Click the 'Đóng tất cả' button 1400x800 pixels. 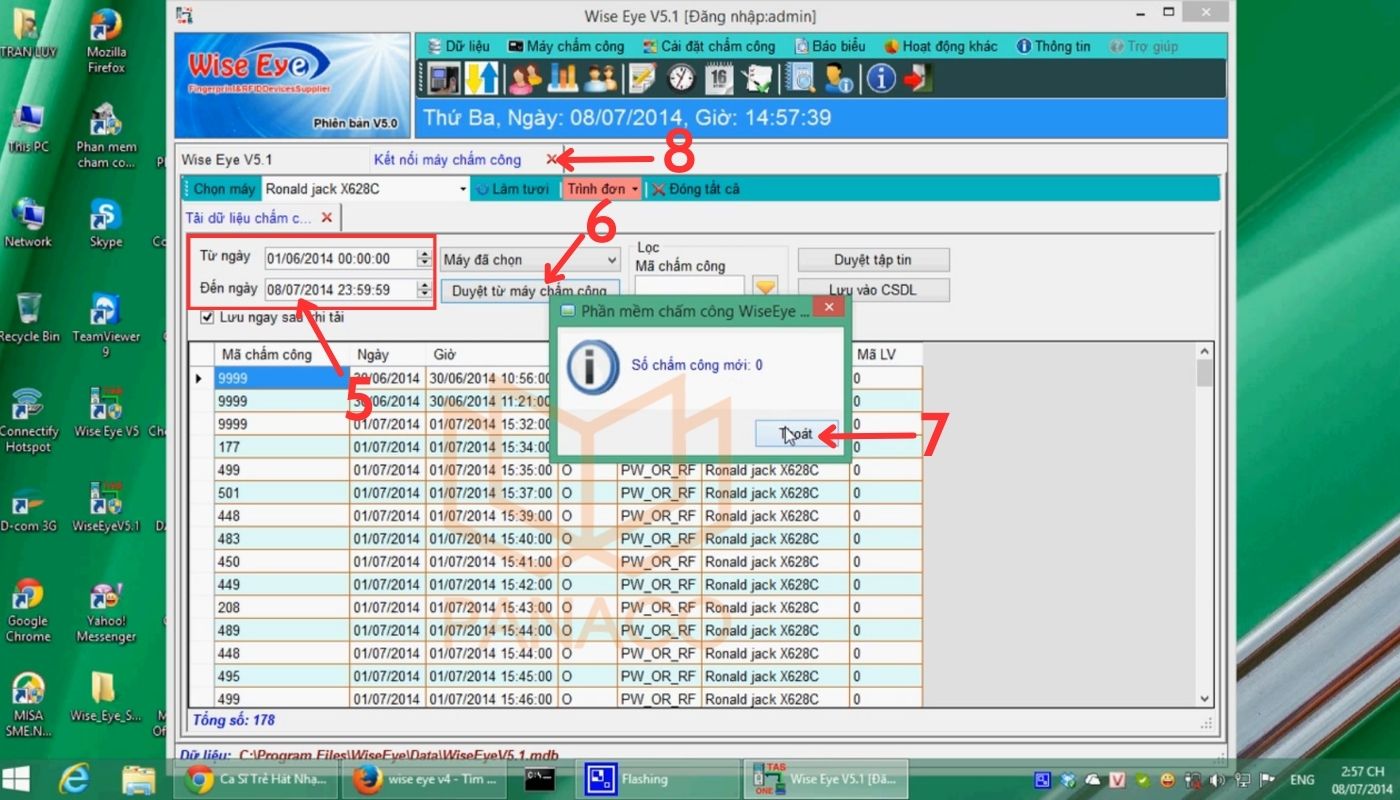pyautogui.click(x=696, y=188)
